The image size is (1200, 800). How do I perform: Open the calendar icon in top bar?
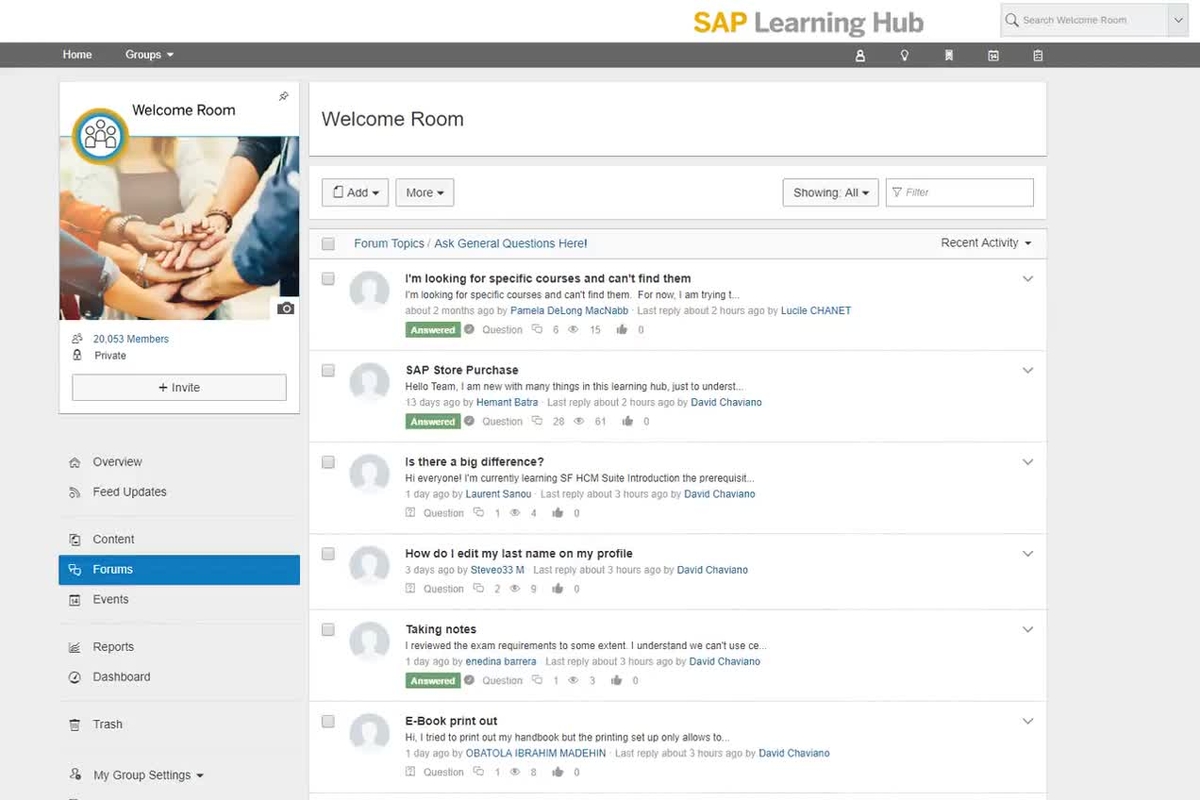tap(993, 56)
